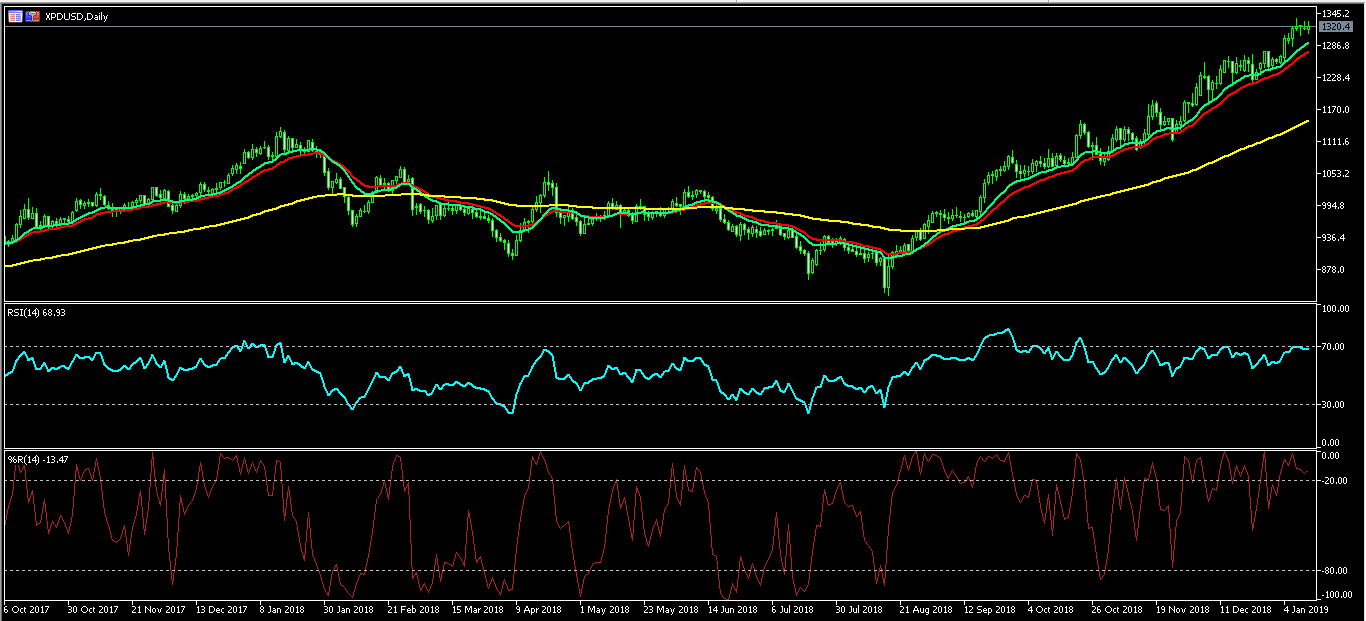Click the %R -20.00 level label
This screenshot has height=621, width=1366.
pyautogui.click(x=1332, y=481)
